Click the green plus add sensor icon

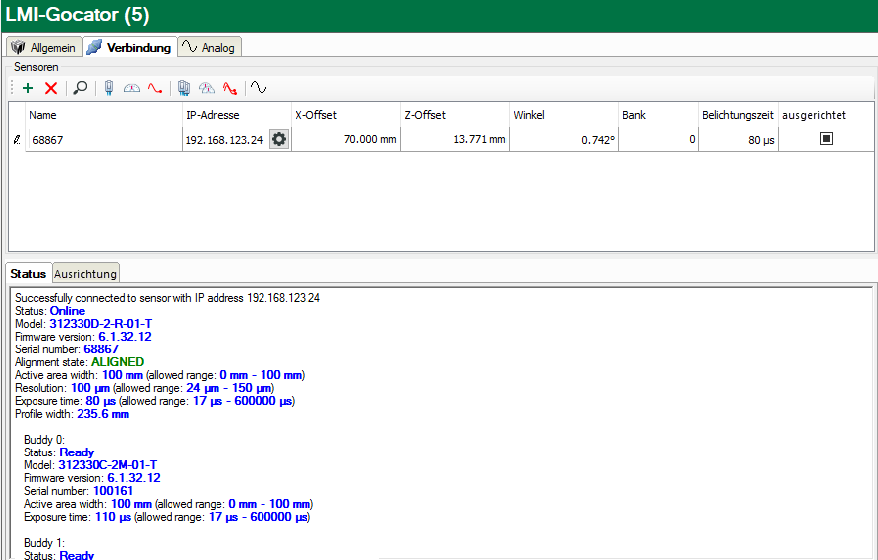tap(28, 88)
